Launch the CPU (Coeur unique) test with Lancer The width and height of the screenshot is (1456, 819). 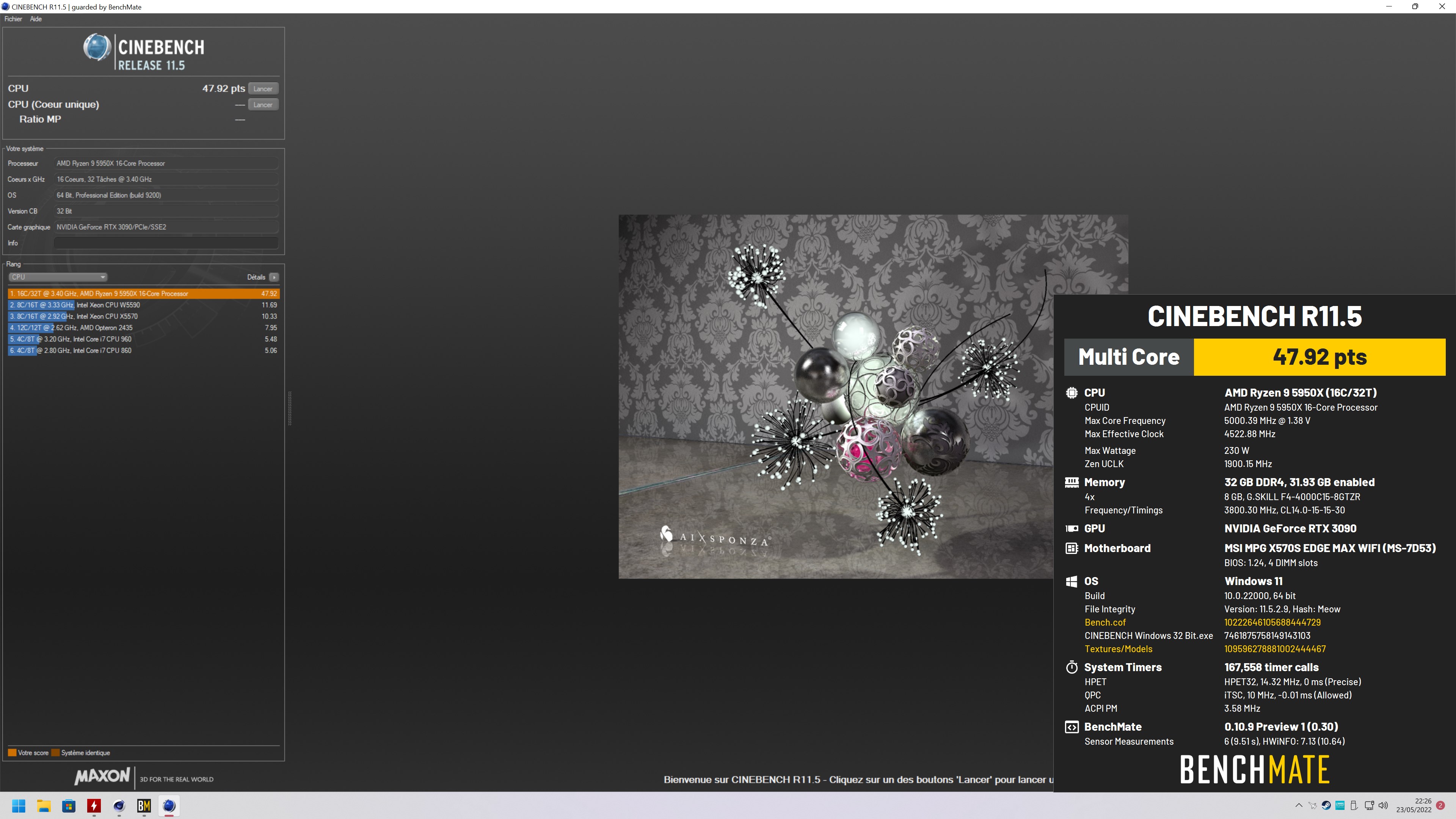tap(263, 105)
